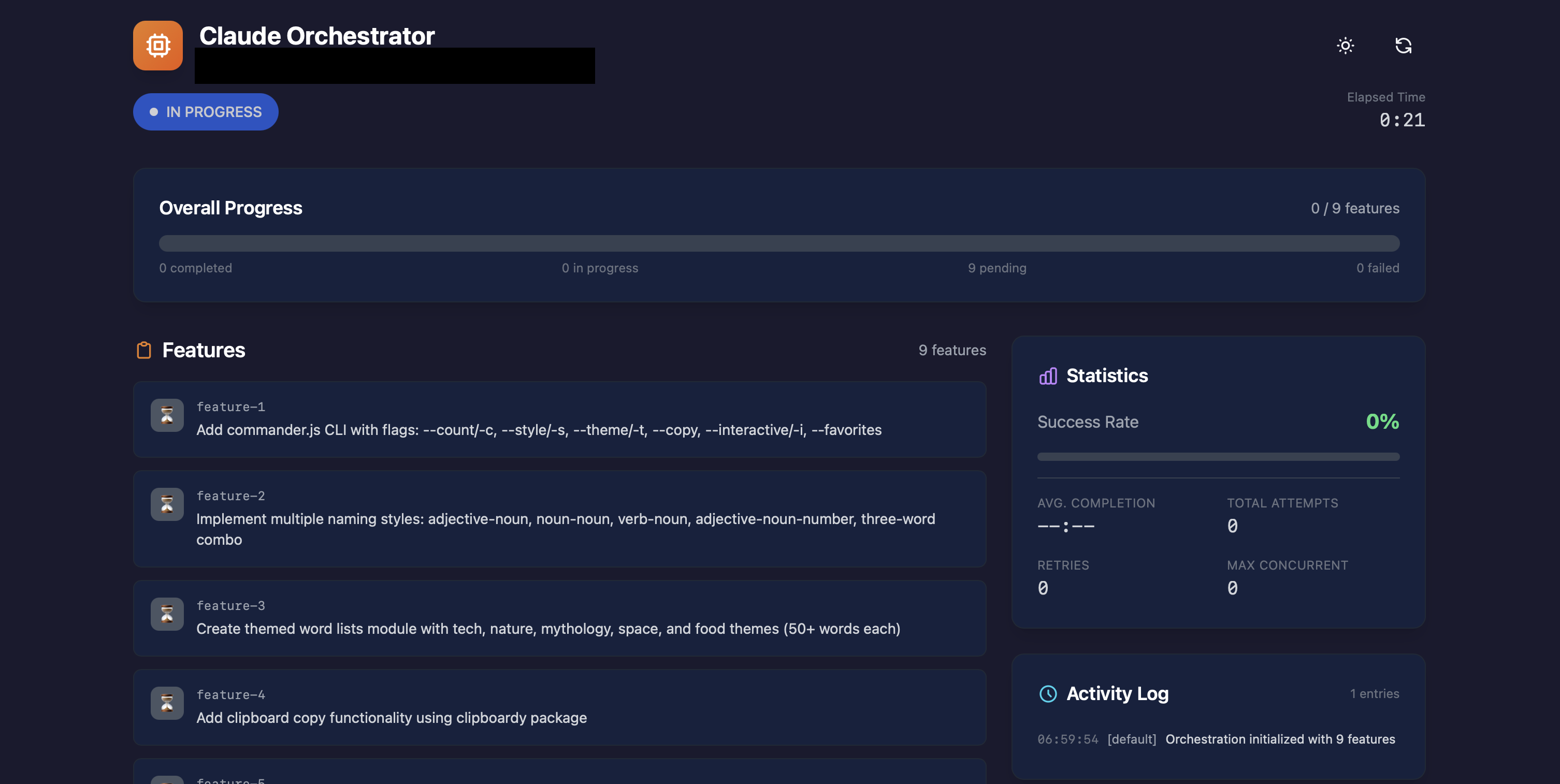Click the AVG. COMPLETION value '--:--'
This screenshot has height=784, width=1560.
coord(1066,526)
